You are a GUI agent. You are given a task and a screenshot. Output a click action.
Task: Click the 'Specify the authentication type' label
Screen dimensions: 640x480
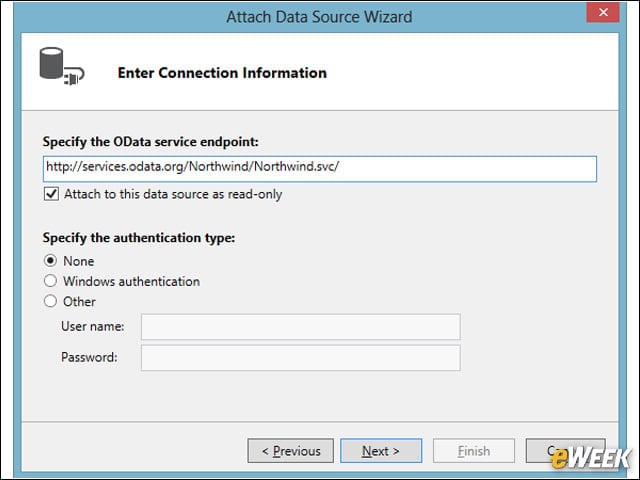click(139, 238)
